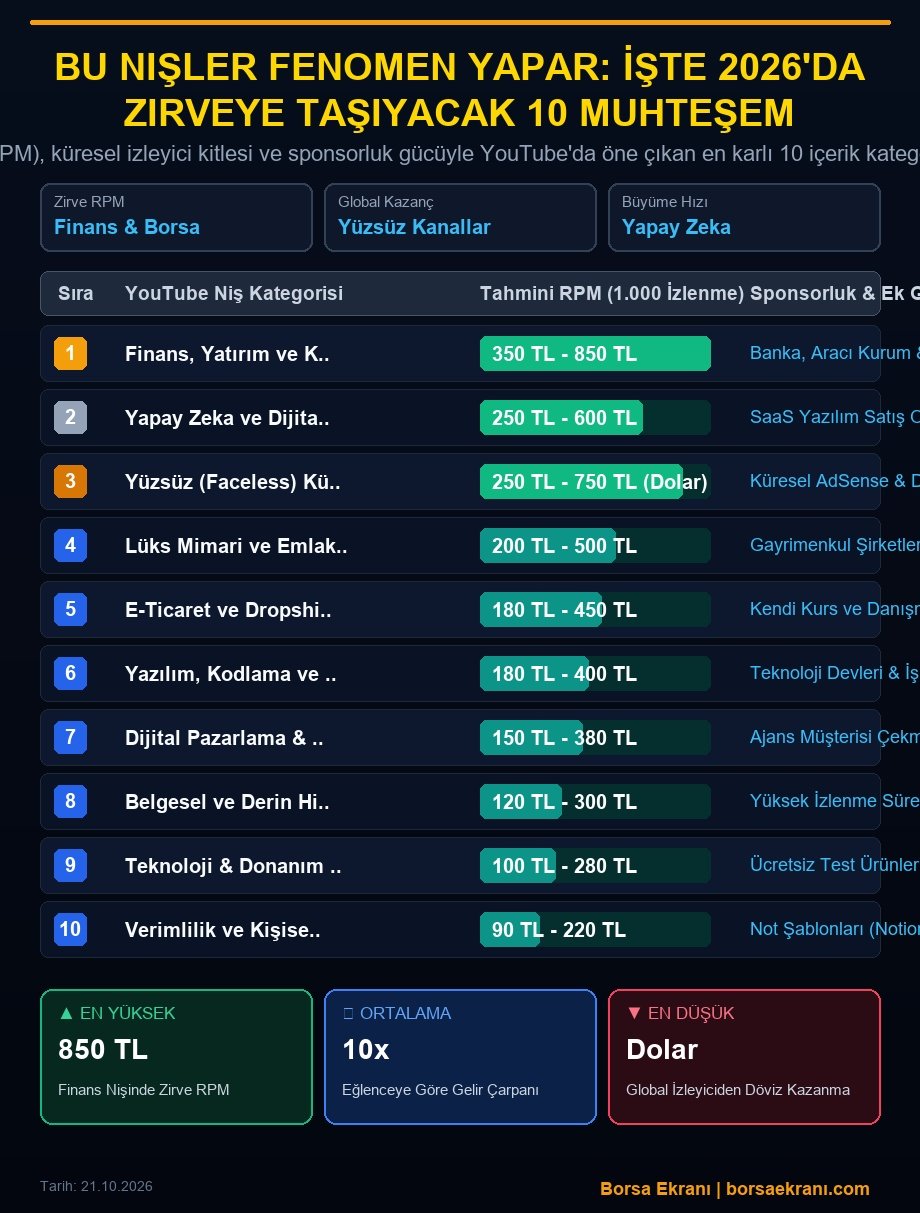Screen dimensions: 920x1213
Task: Open the green "EN YÜKSEK 850 TL" card
Action: click(x=176, y=1057)
